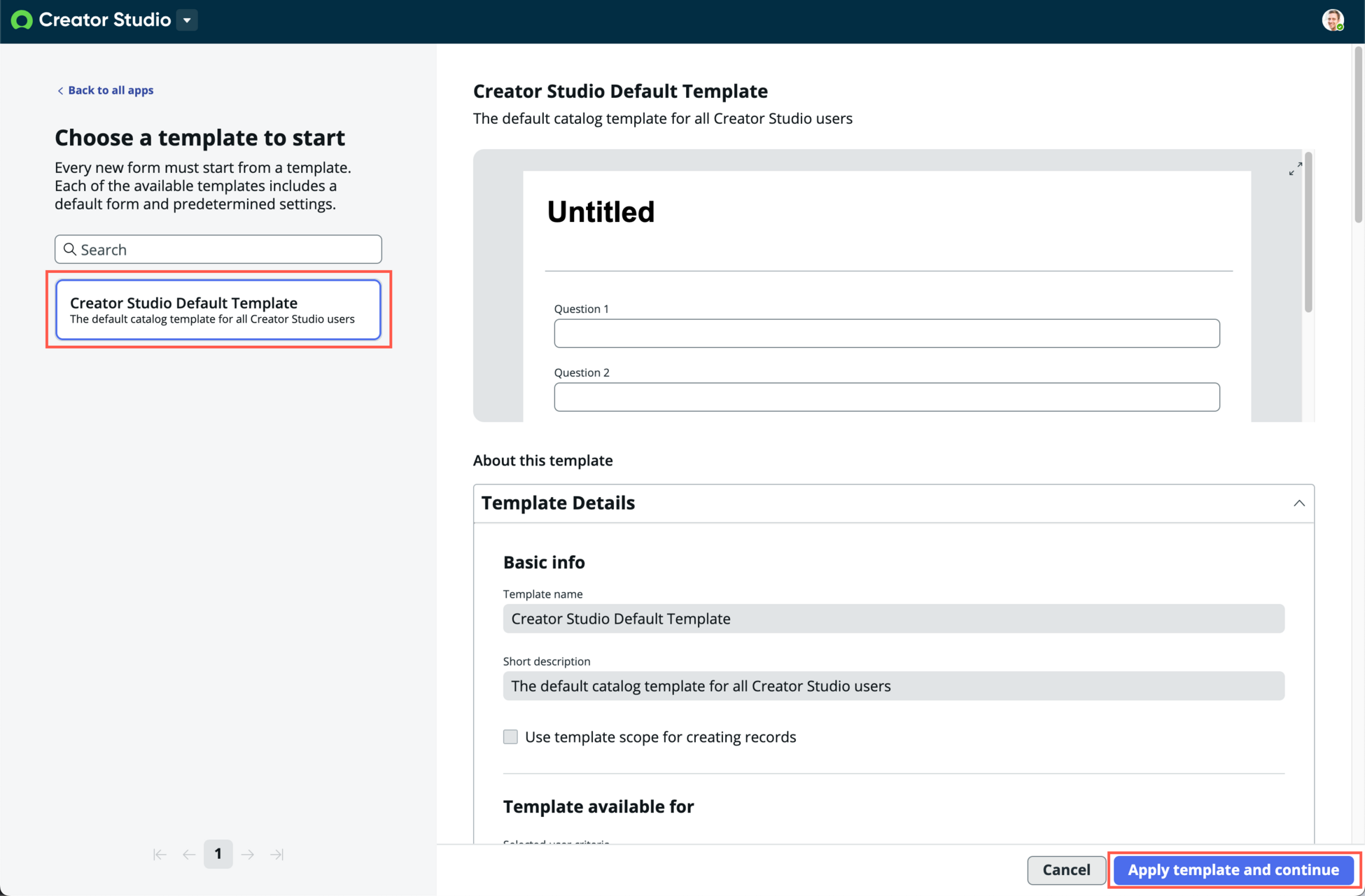This screenshot has width=1365, height=896.
Task: Click the Template name field
Action: tap(894, 619)
